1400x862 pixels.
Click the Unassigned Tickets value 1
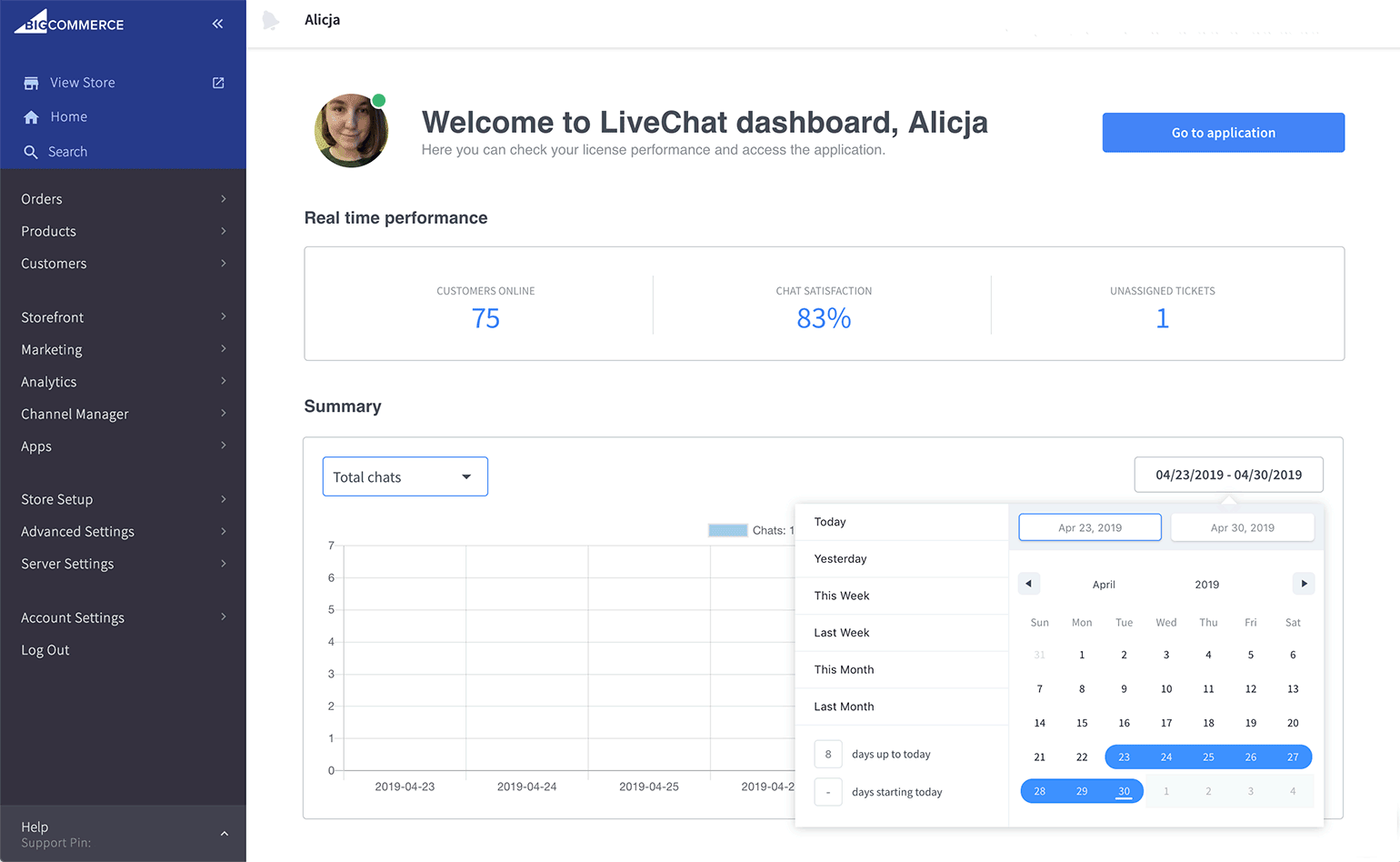(1162, 318)
